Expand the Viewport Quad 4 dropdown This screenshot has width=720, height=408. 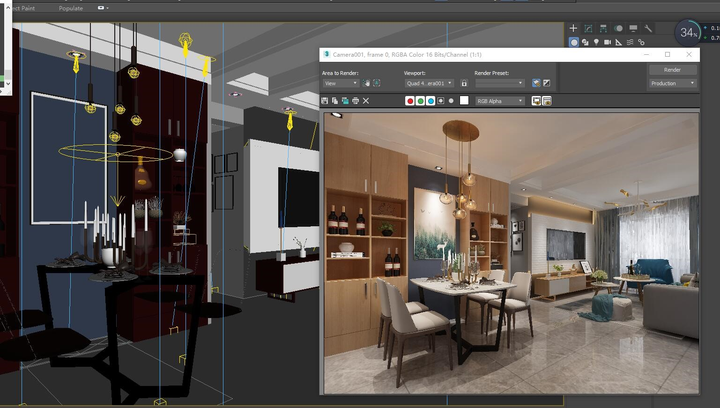tap(429, 83)
